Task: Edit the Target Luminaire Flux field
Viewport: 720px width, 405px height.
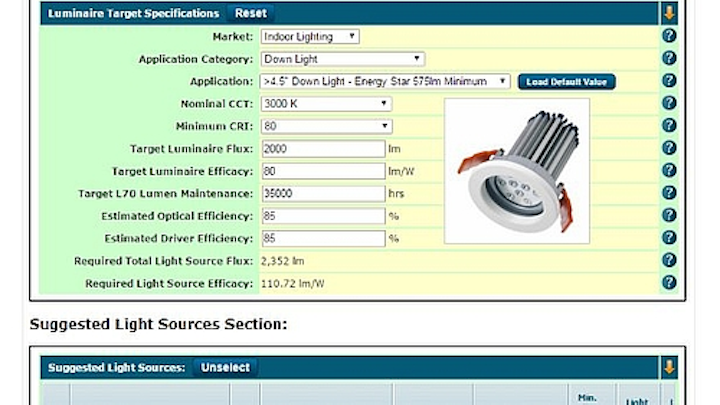Action: (323, 149)
